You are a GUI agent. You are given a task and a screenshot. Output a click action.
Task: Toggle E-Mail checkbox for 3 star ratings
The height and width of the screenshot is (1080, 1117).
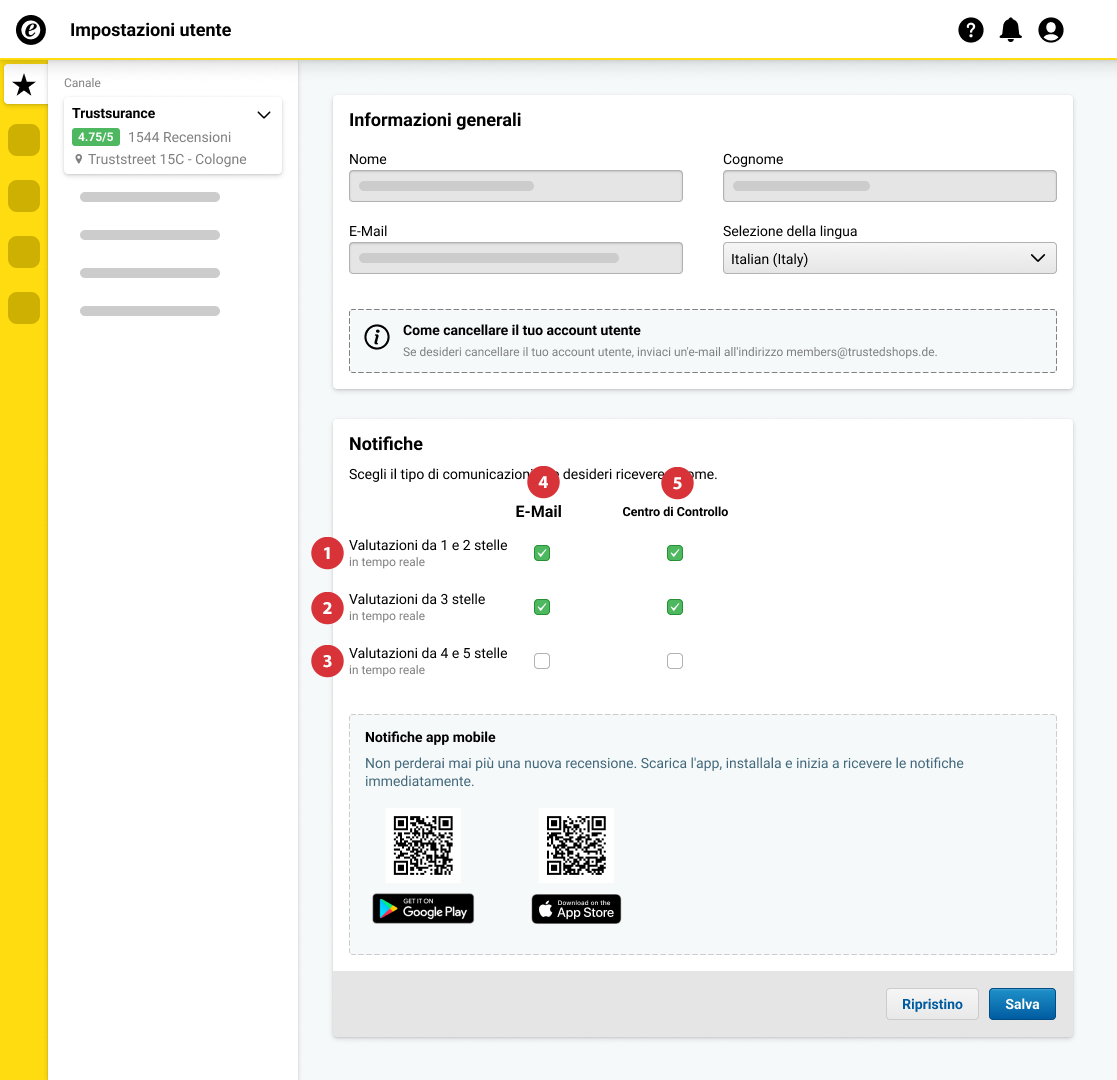coord(542,607)
